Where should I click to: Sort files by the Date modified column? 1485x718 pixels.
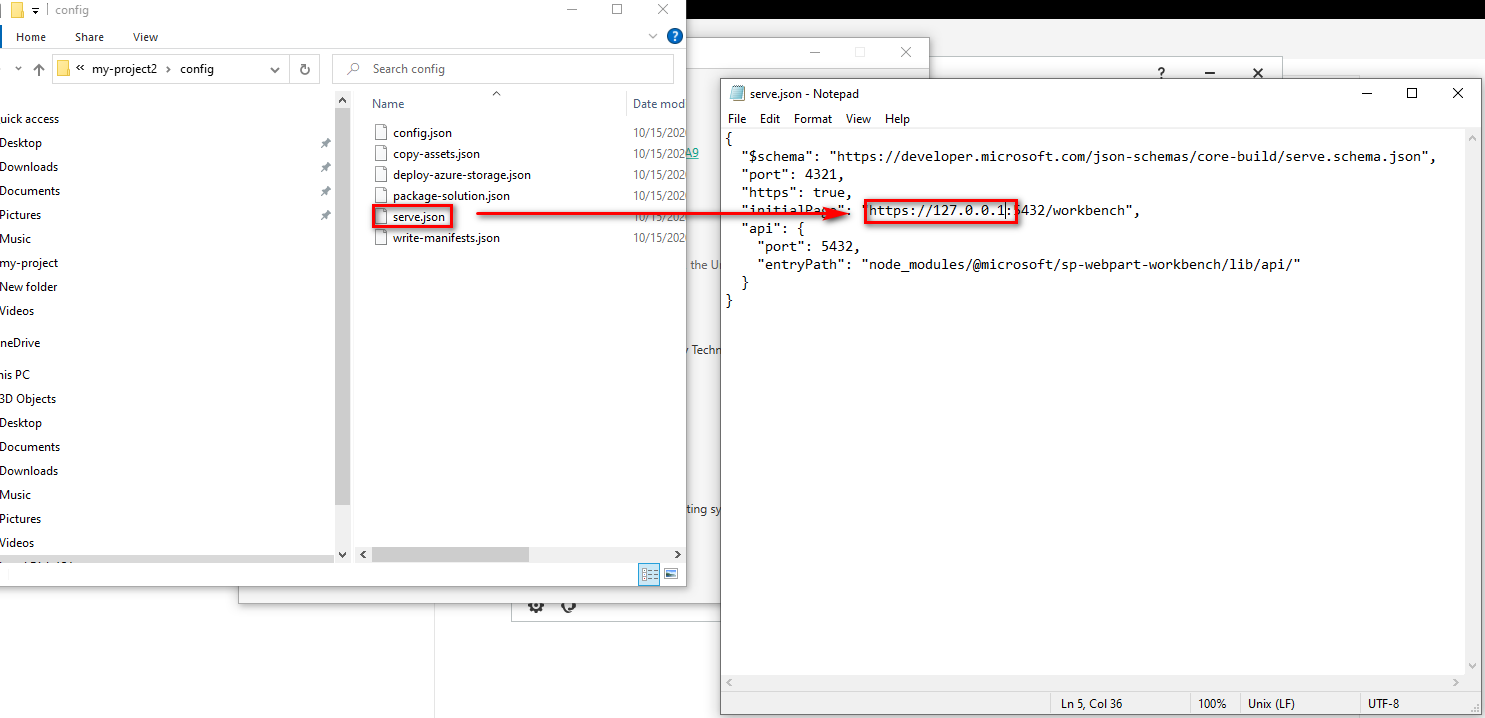pos(659,104)
